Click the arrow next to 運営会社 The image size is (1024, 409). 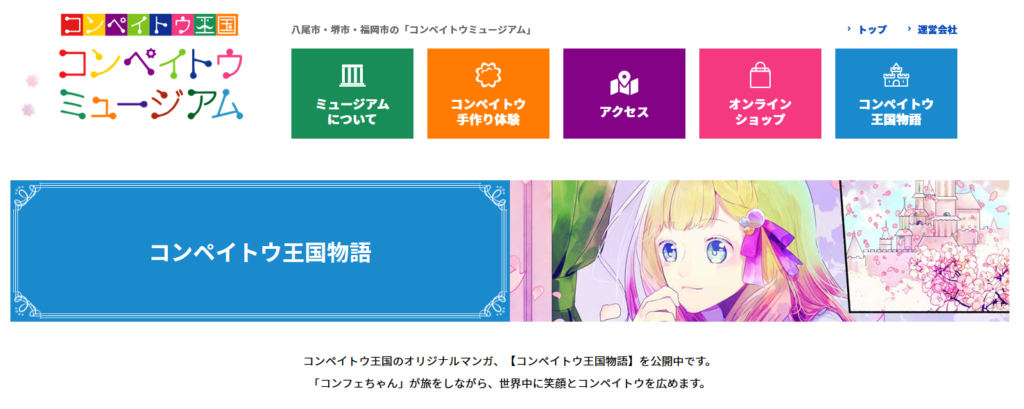coord(908,29)
